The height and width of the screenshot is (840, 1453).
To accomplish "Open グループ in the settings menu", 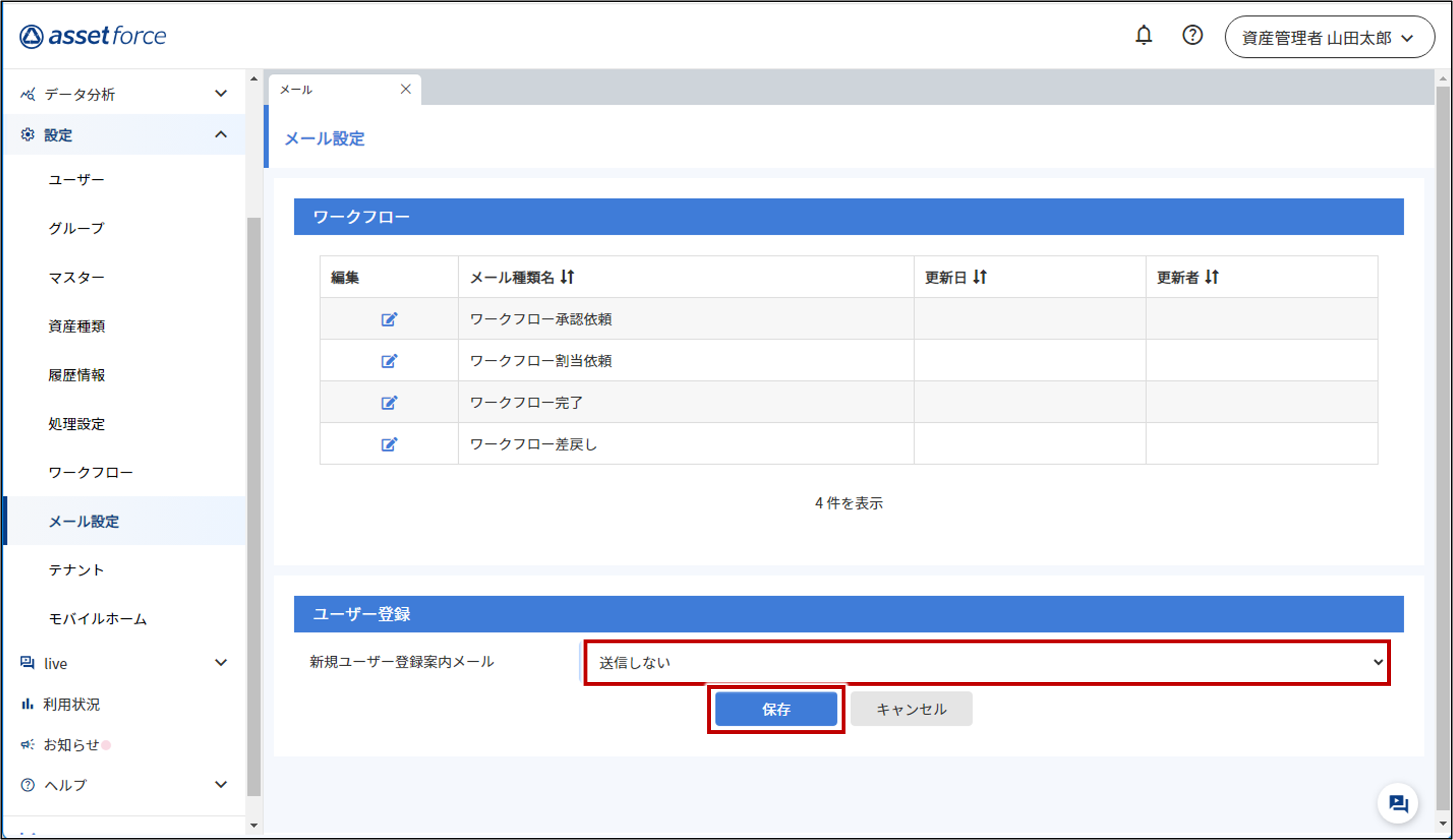I will (x=76, y=228).
